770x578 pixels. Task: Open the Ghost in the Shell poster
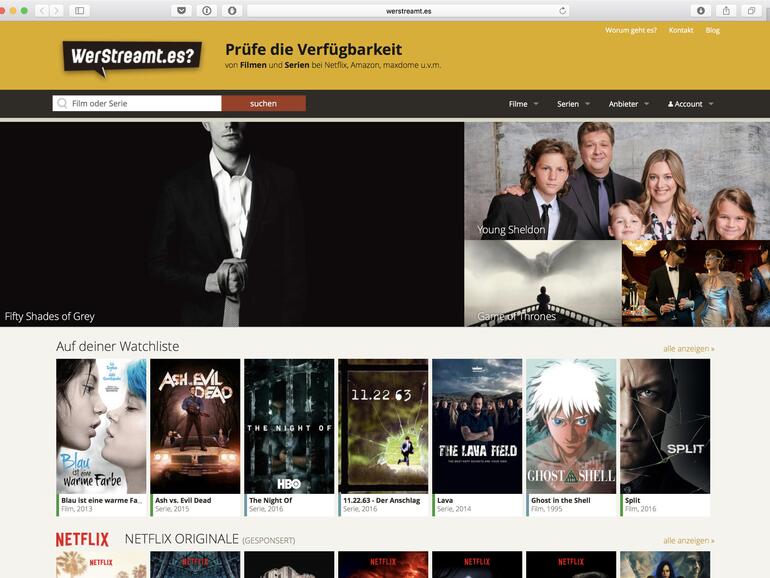click(571, 426)
